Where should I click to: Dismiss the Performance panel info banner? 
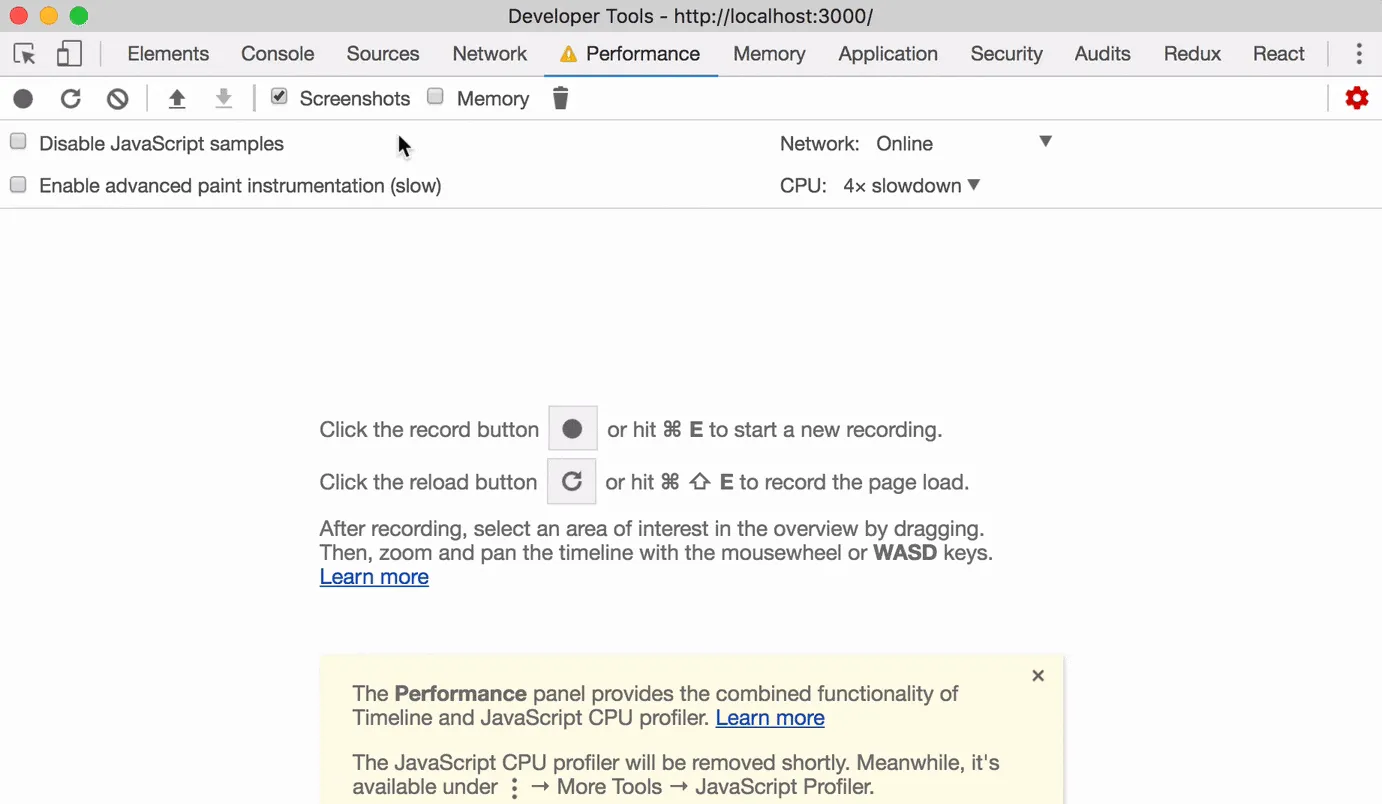(1038, 676)
